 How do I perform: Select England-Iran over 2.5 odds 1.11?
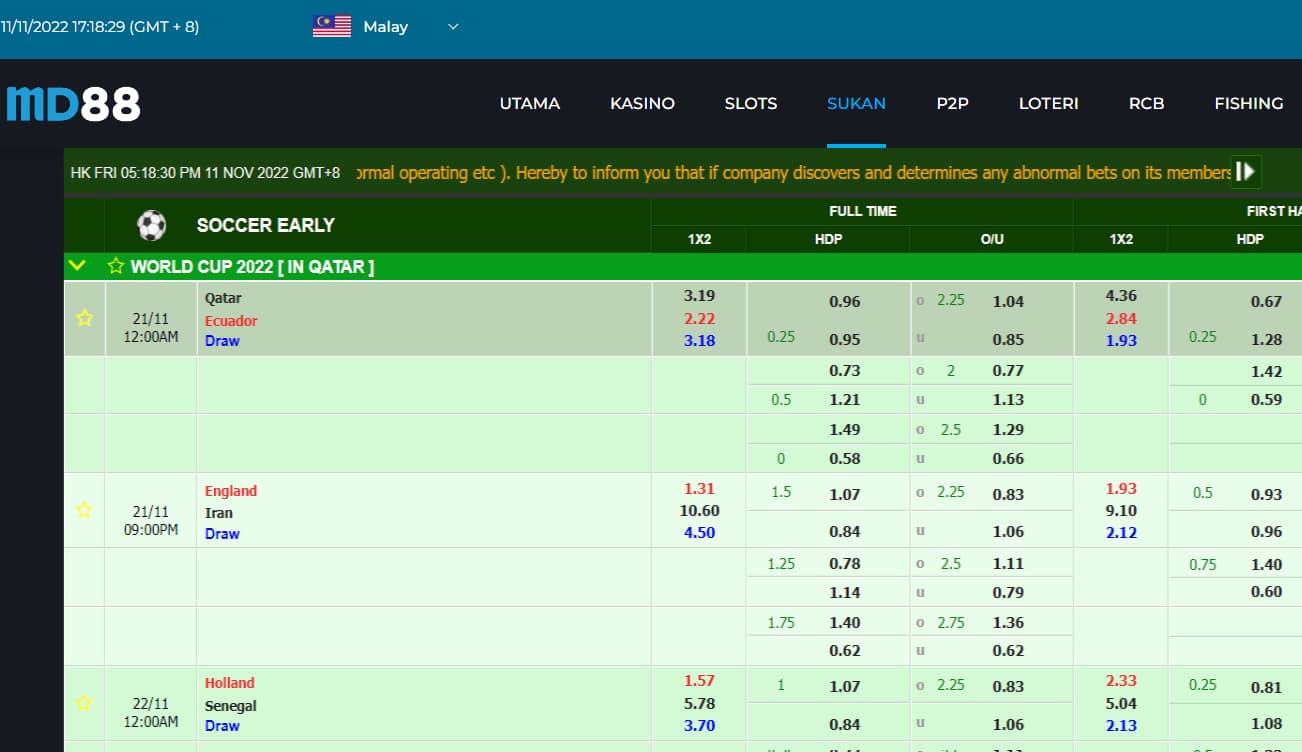[1008, 564]
